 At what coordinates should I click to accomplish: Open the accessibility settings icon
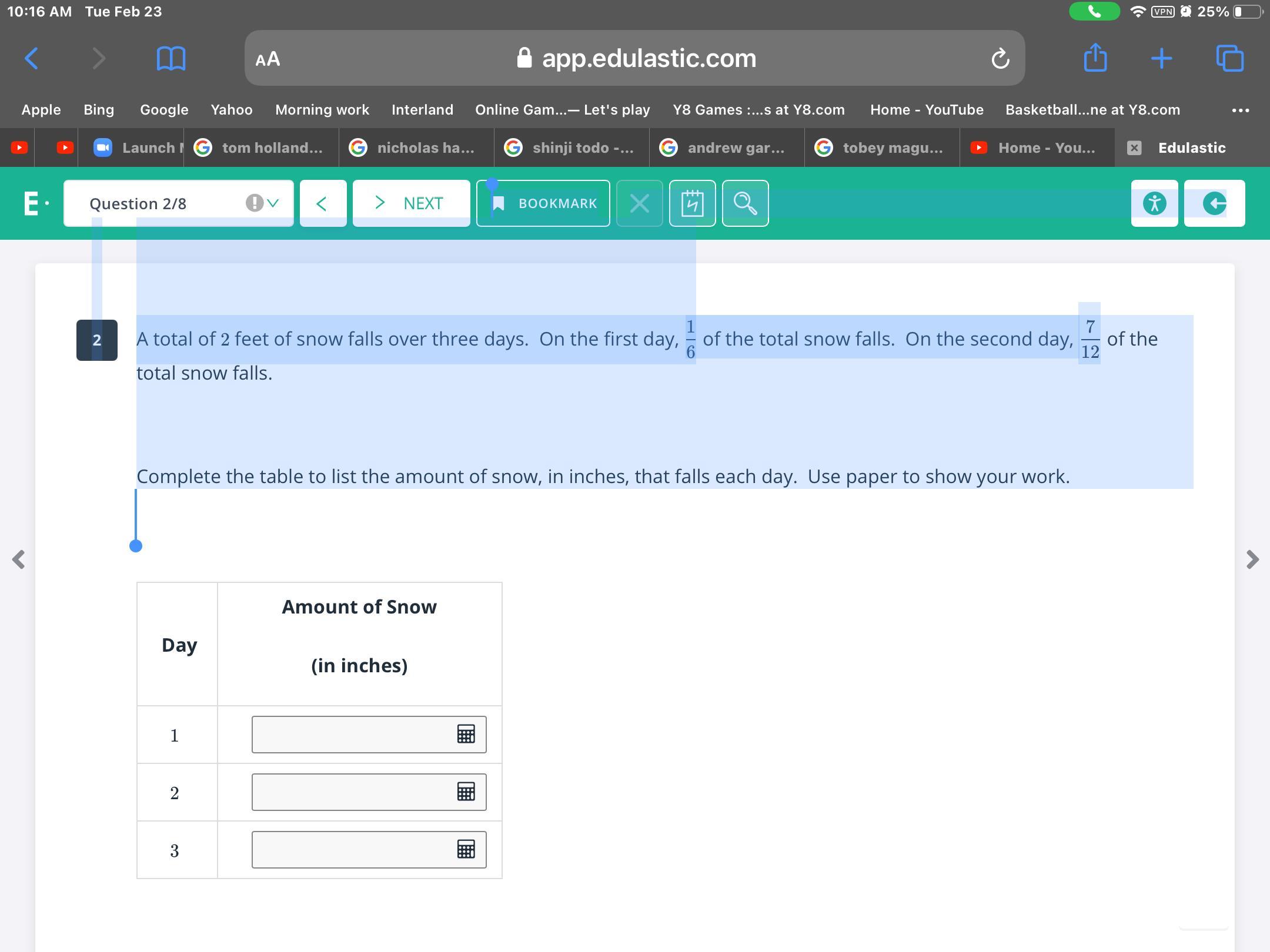(1154, 203)
